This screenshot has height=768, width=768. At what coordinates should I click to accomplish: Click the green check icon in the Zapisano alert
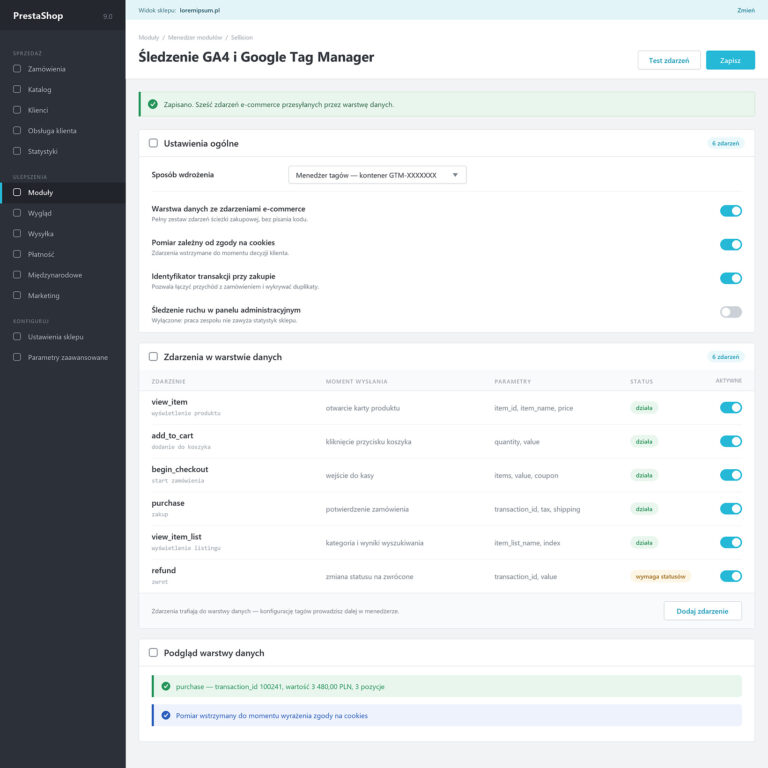(x=153, y=104)
